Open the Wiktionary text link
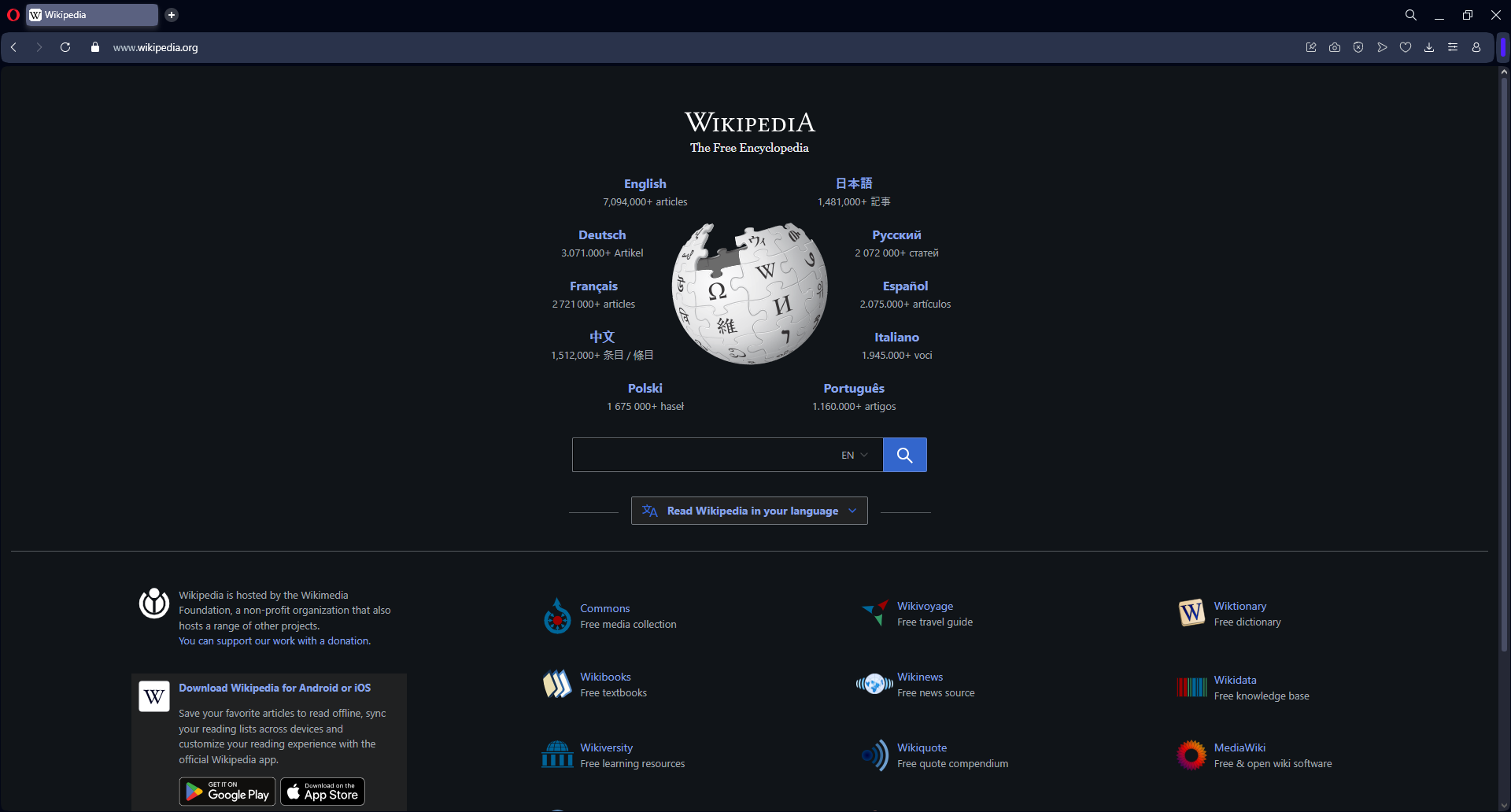Image resolution: width=1511 pixels, height=812 pixels. tap(1240, 606)
